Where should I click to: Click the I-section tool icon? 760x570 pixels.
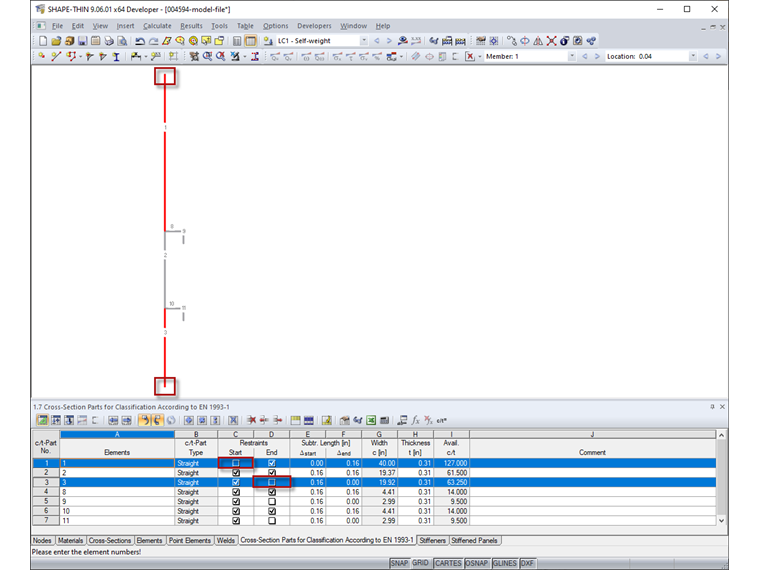pyautogui.click(x=116, y=57)
